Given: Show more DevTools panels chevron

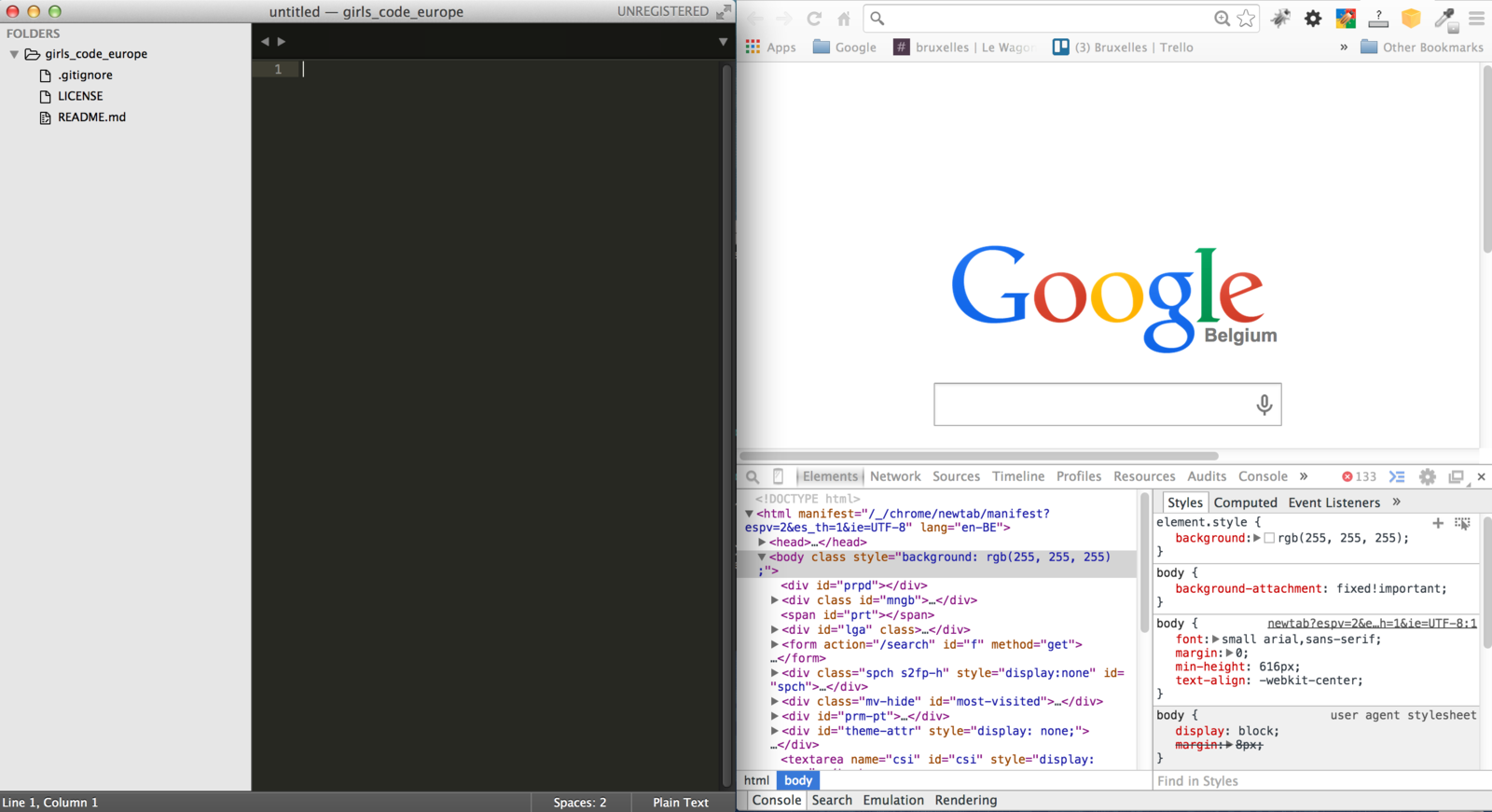Looking at the screenshot, I should tap(1304, 476).
